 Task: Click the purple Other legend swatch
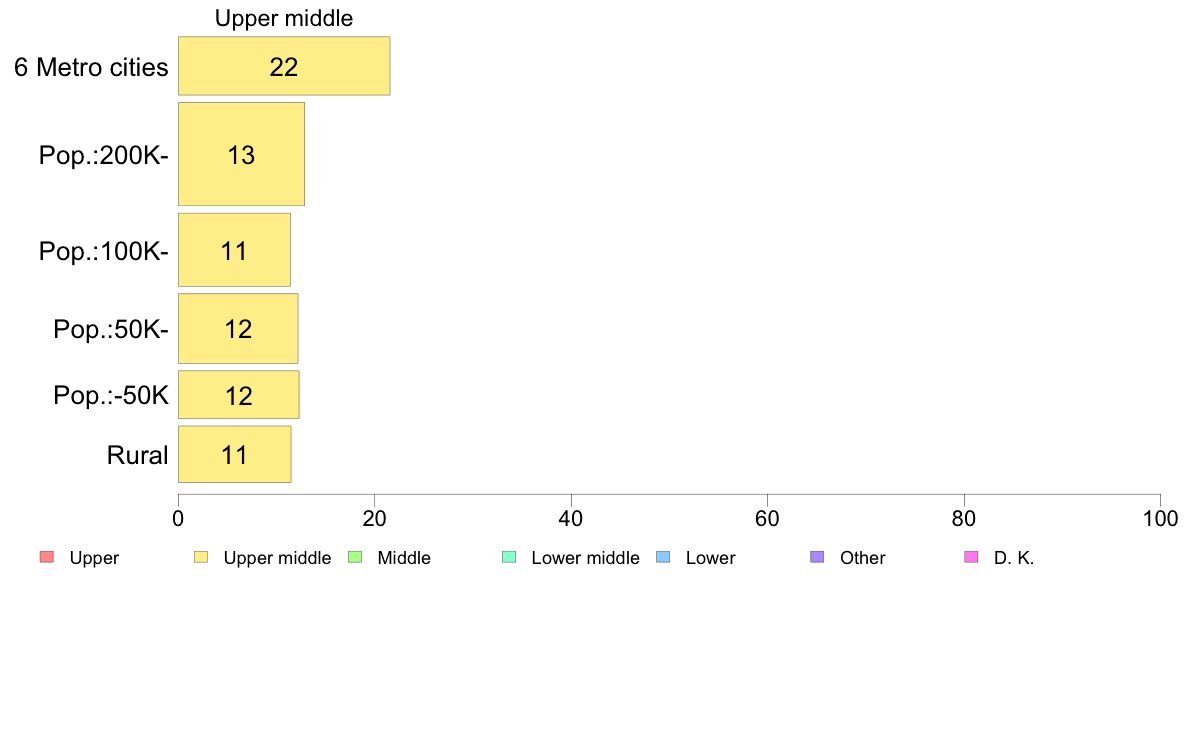[x=817, y=557]
